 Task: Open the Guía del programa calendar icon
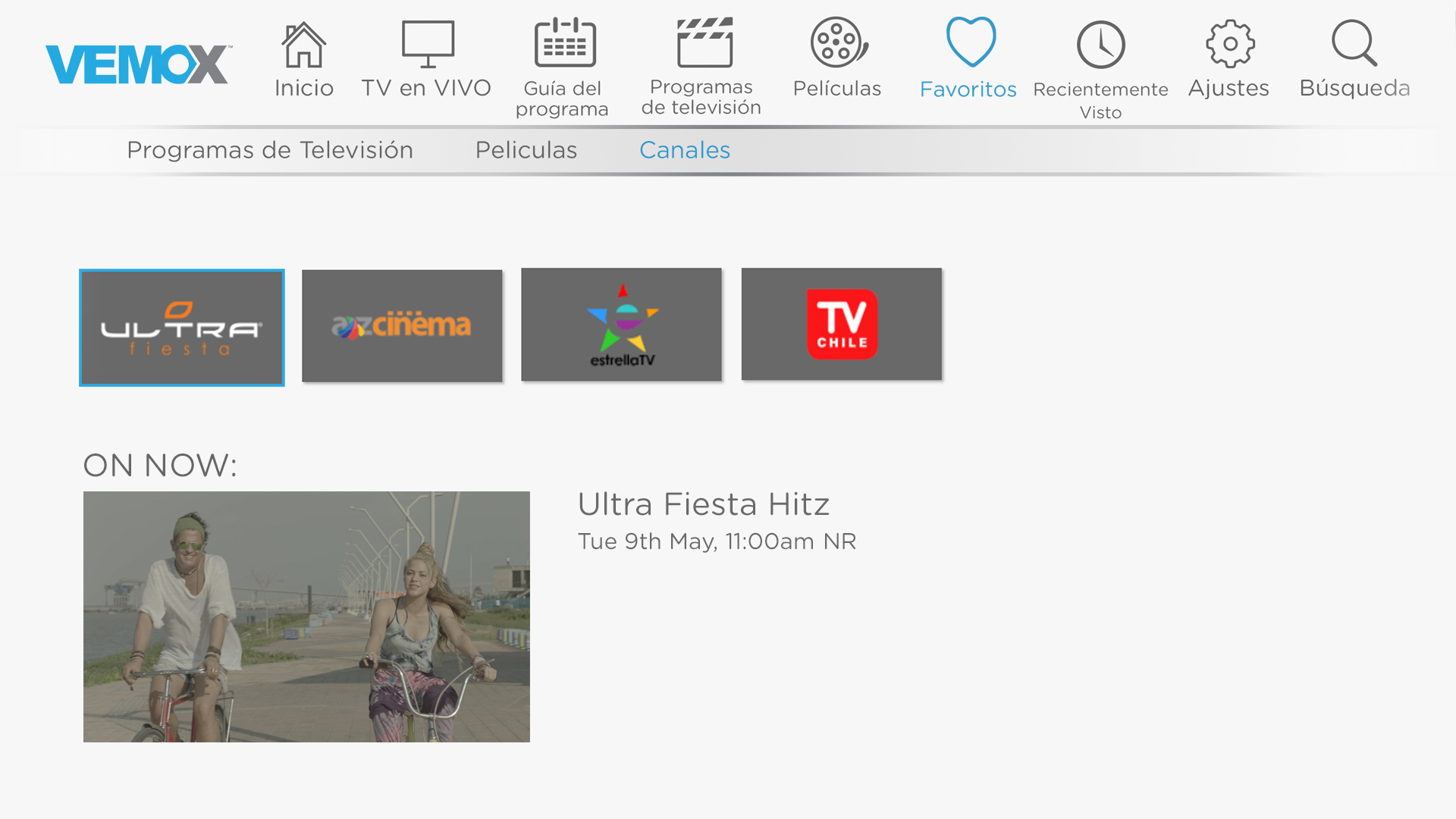tap(564, 43)
